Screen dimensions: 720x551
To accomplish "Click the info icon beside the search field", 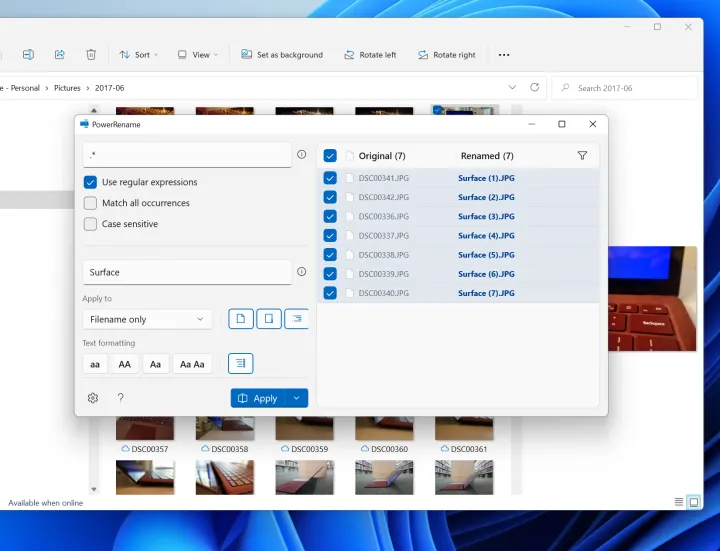I will (x=301, y=155).
